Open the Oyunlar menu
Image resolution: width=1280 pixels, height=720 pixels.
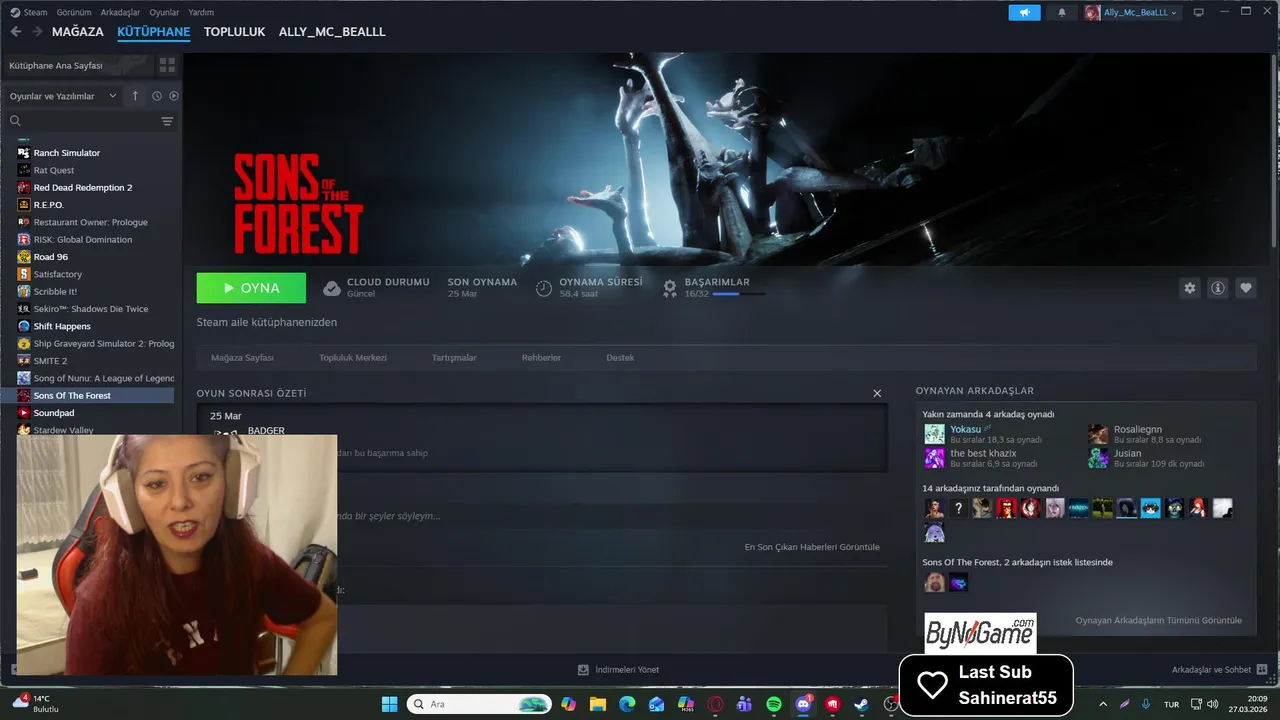coord(164,12)
